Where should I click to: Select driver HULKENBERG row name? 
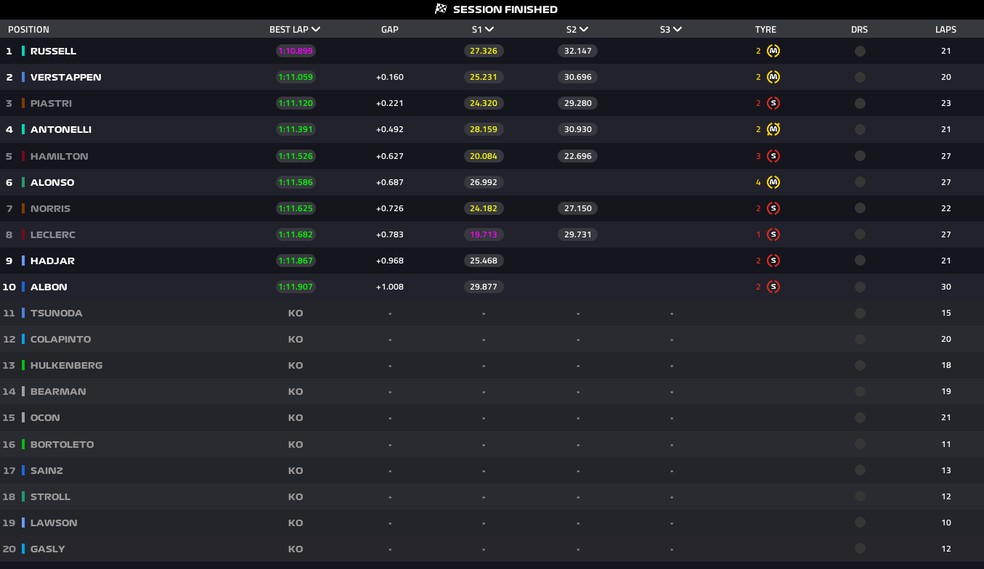pos(66,365)
